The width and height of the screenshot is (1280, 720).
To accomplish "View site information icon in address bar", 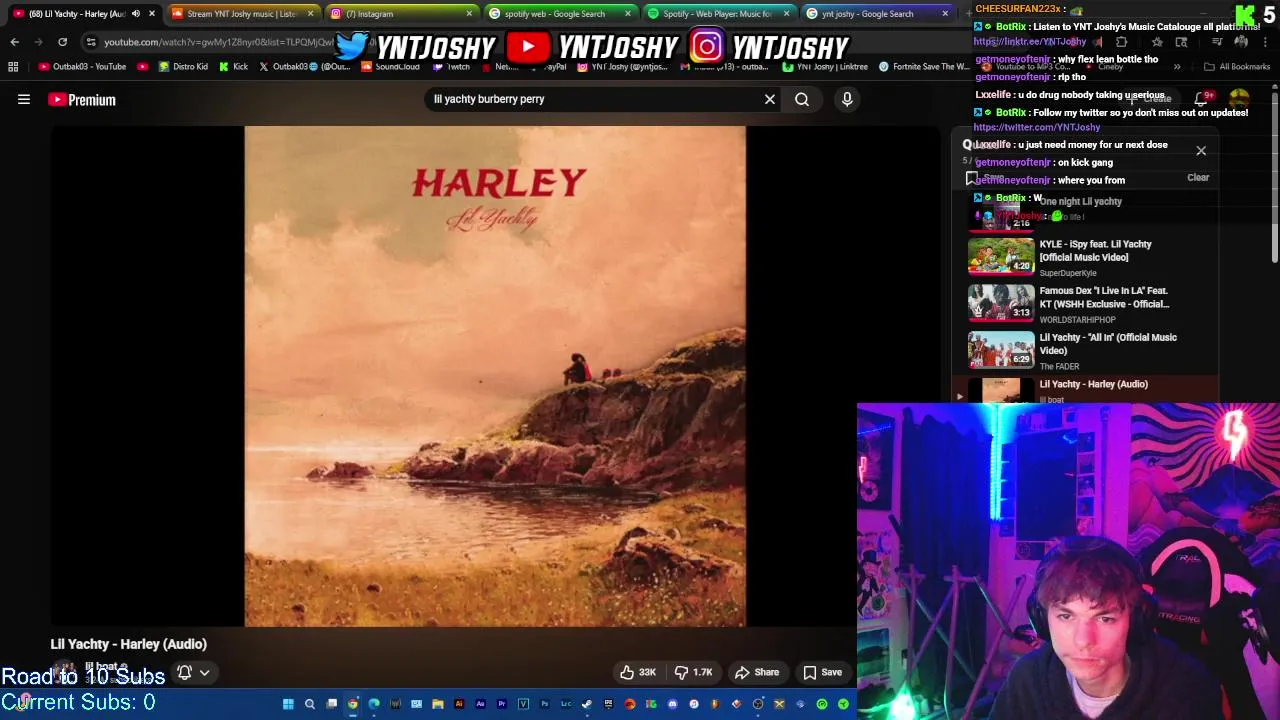I will pyautogui.click(x=91, y=42).
